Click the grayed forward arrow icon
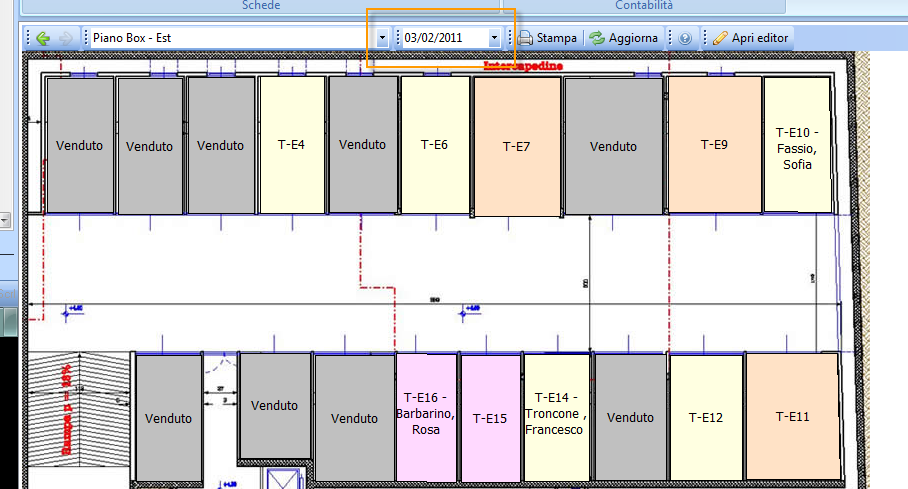 pos(66,38)
